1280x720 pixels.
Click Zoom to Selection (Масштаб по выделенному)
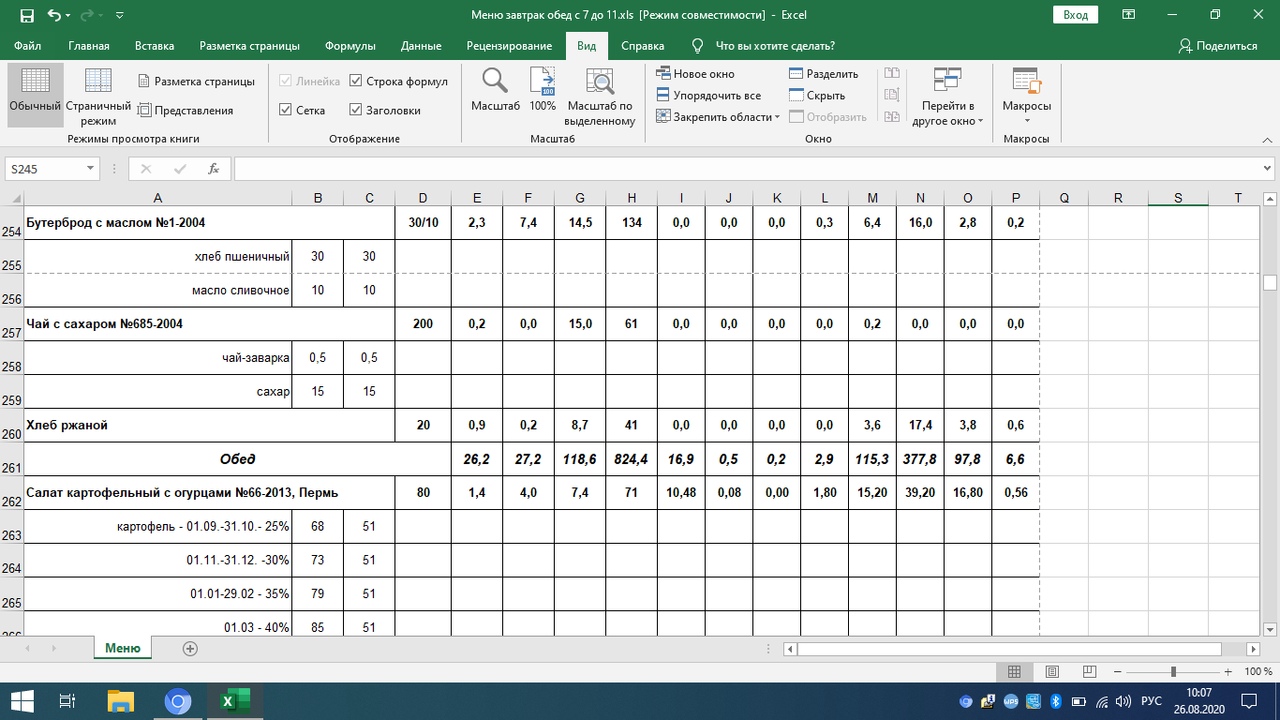tap(600, 98)
